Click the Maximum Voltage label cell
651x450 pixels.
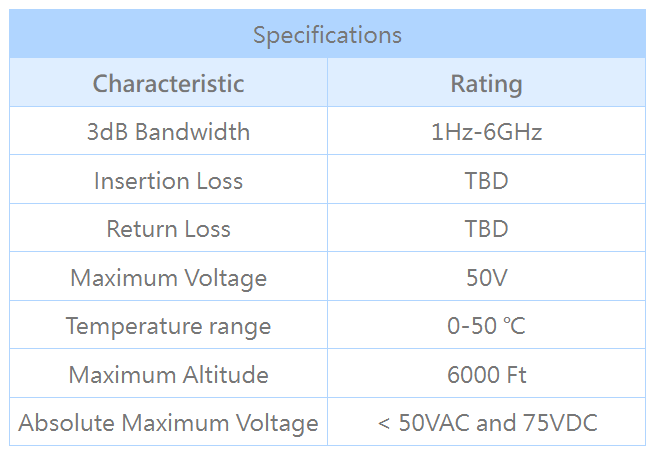(168, 278)
